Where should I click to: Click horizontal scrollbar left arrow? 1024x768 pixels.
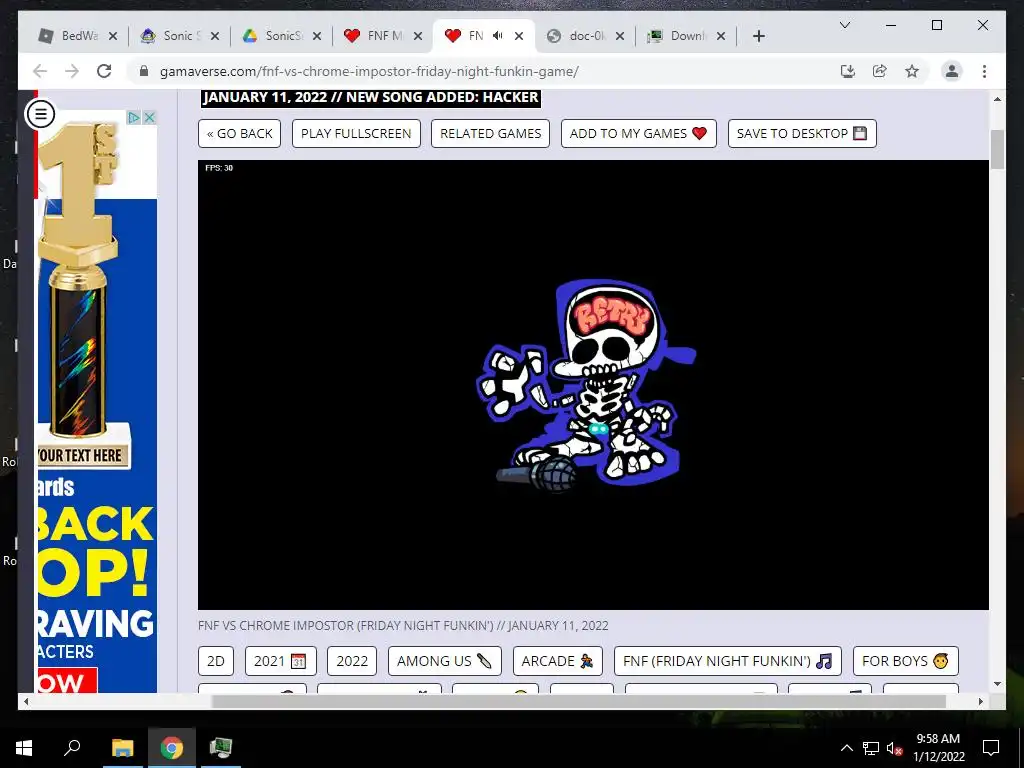(26, 701)
